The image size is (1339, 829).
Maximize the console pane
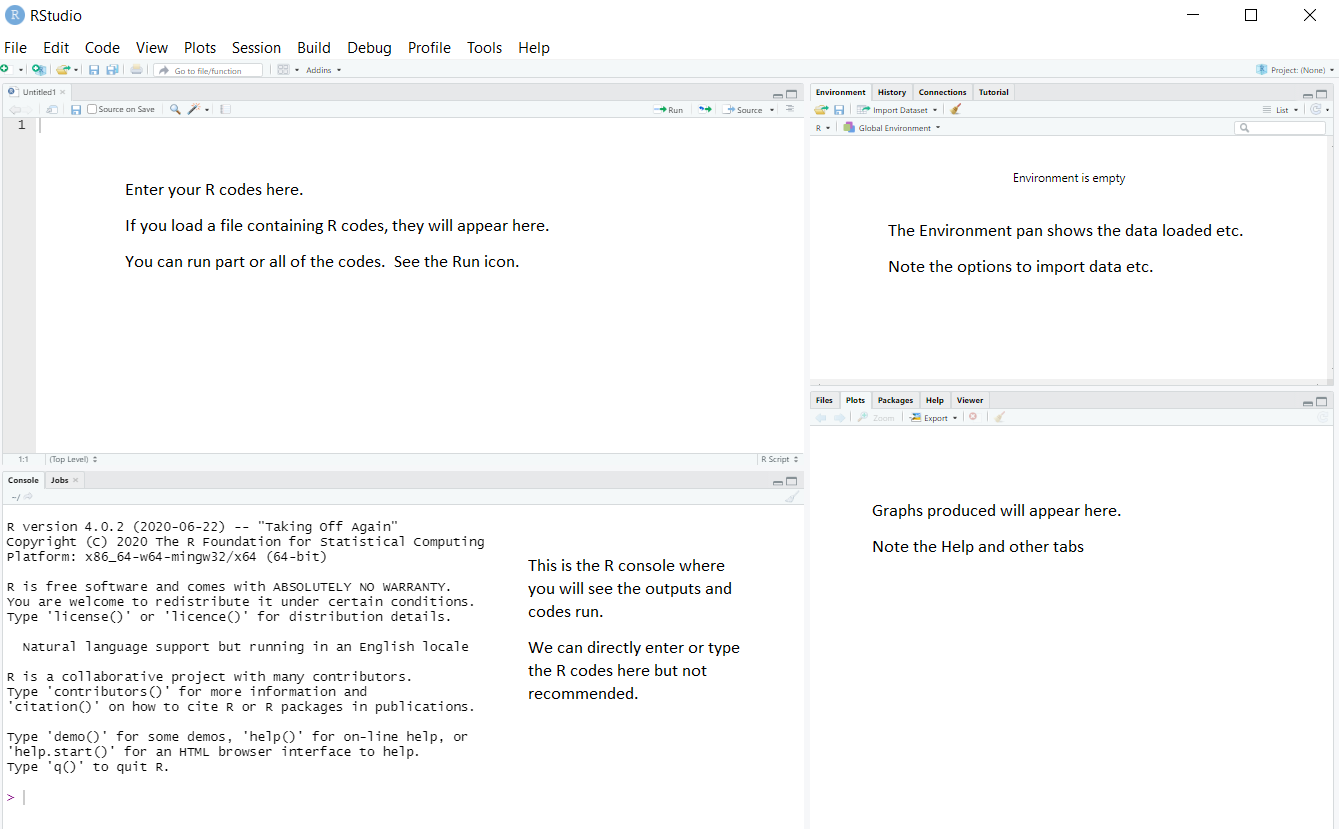792,481
